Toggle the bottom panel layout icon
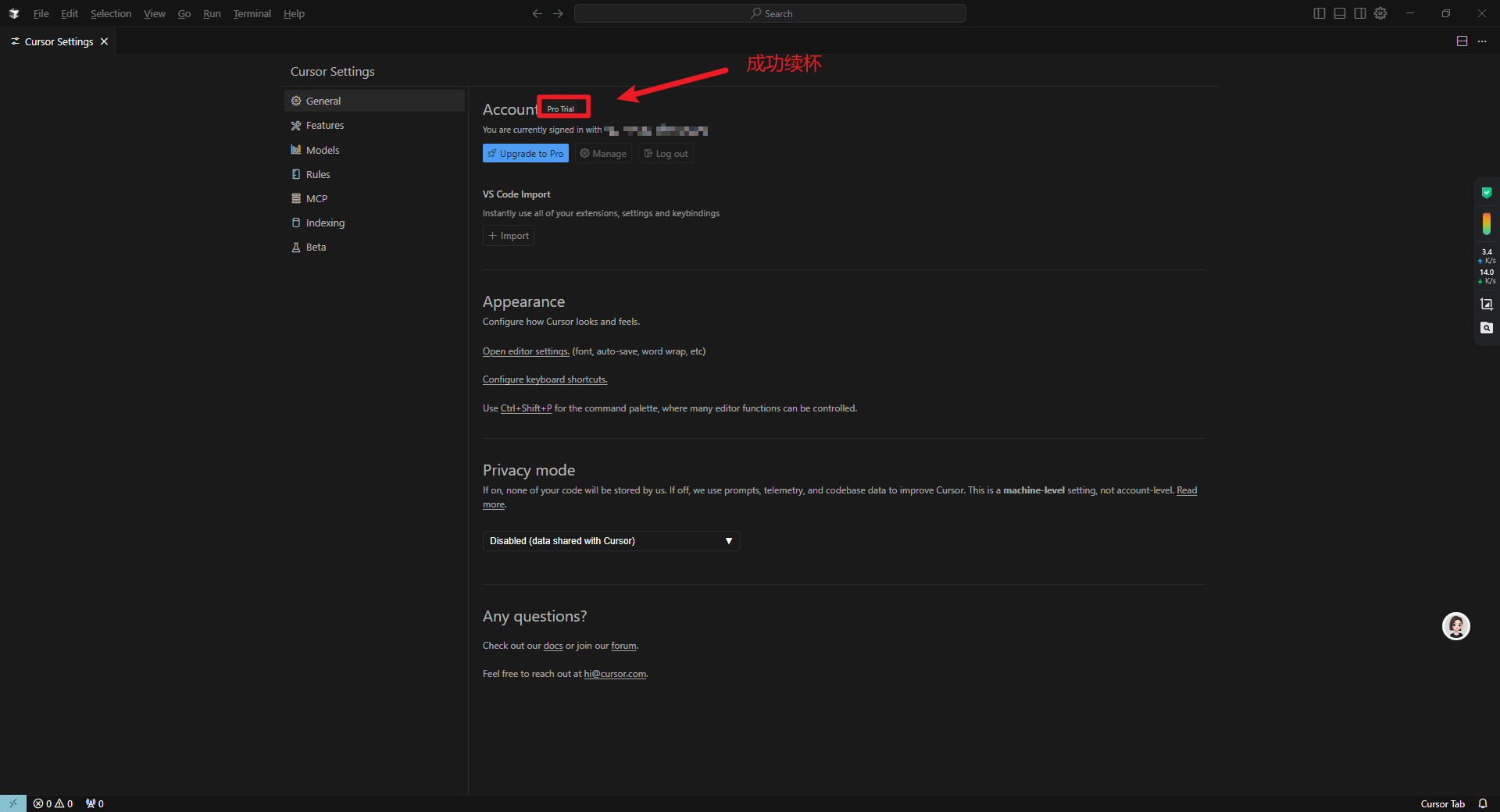Screen dimensions: 1500x812 point(1340,13)
